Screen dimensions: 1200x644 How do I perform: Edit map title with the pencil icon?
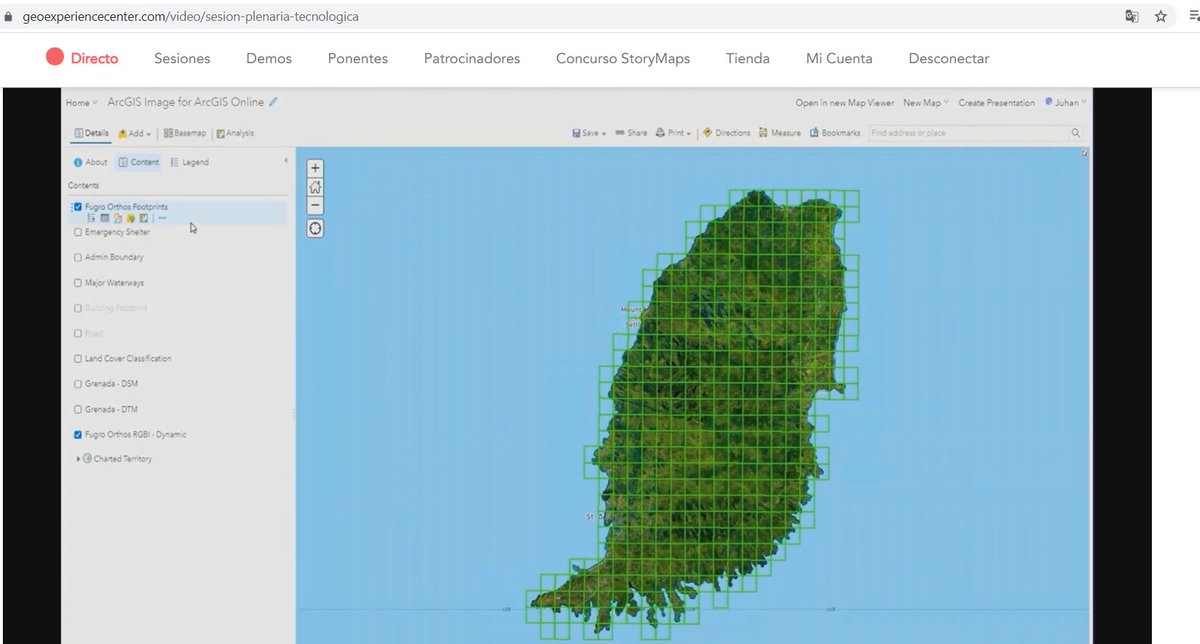click(274, 102)
